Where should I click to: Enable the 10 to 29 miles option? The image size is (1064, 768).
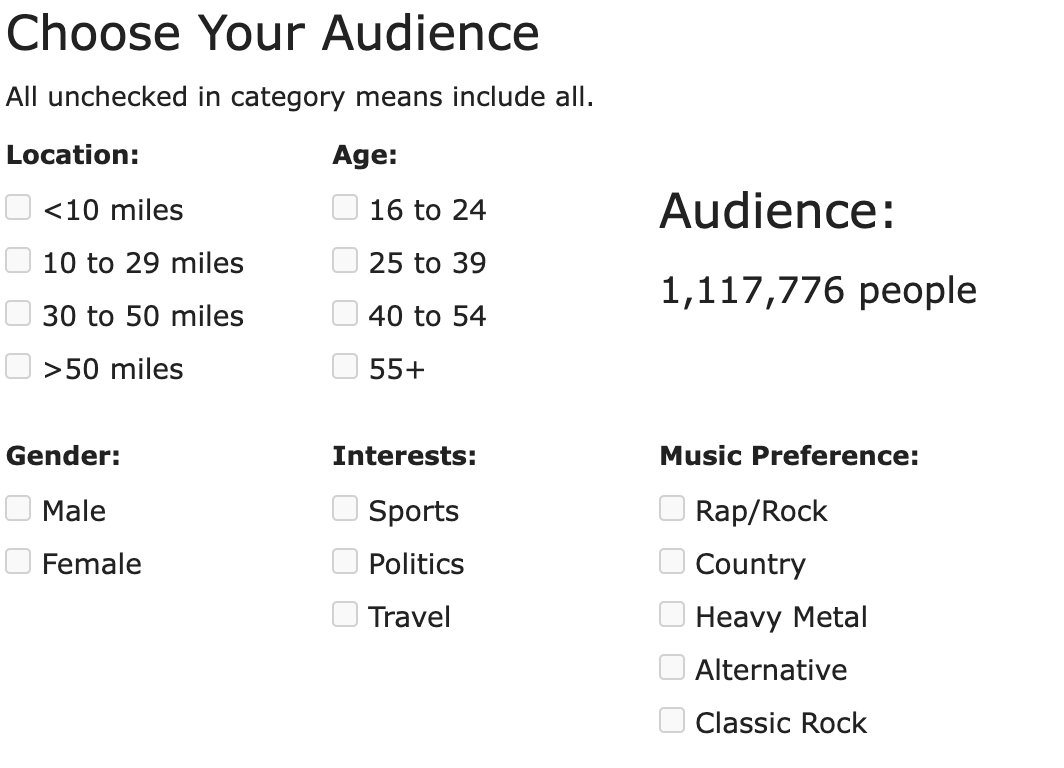pyautogui.click(x=18, y=260)
